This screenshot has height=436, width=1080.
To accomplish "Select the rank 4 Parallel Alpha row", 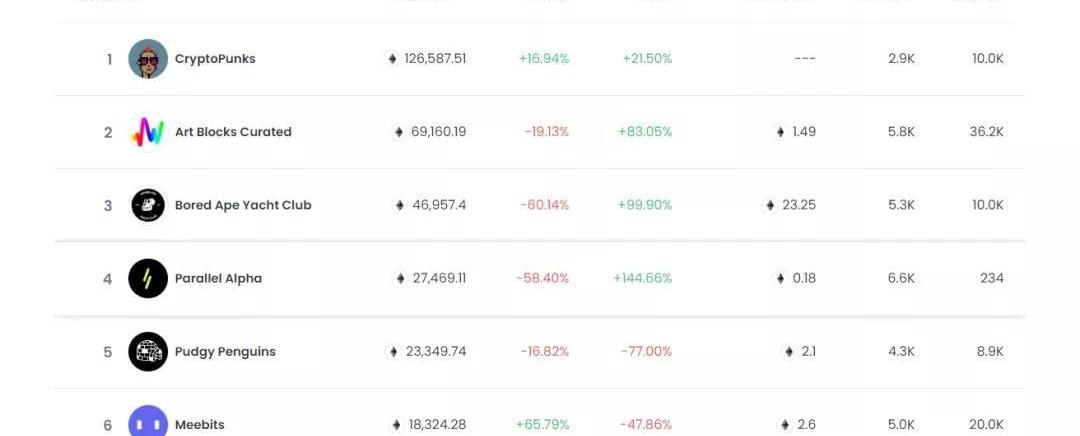I will point(540,278).
